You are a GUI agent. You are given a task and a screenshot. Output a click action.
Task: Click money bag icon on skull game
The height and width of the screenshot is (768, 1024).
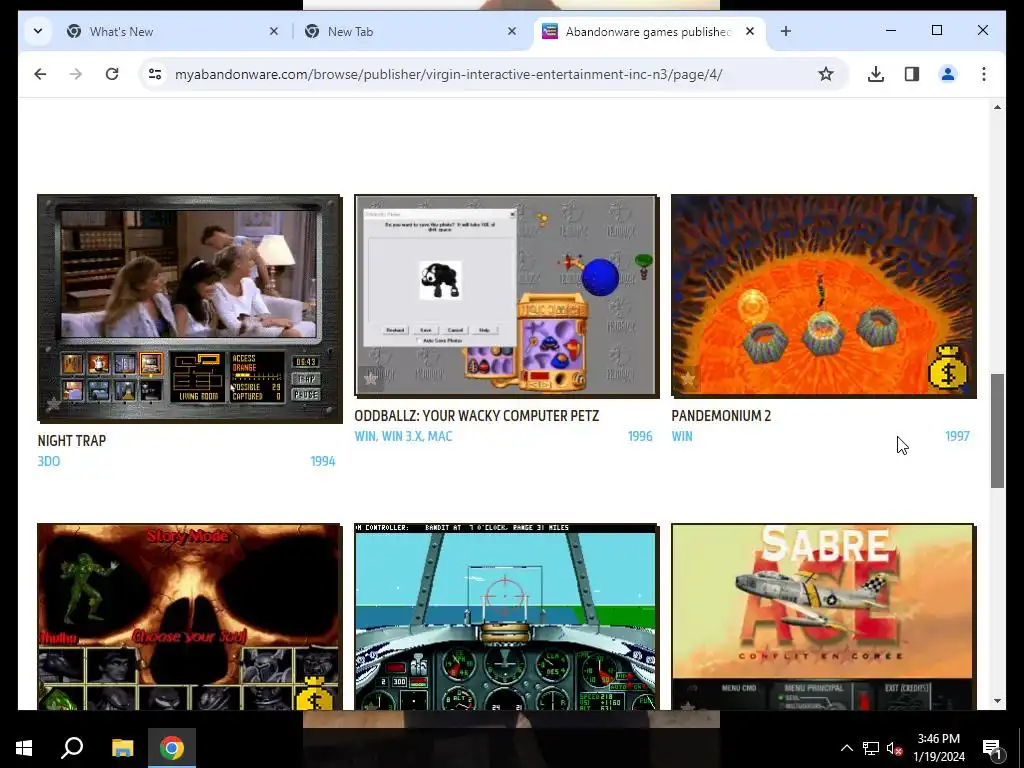tap(315, 693)
